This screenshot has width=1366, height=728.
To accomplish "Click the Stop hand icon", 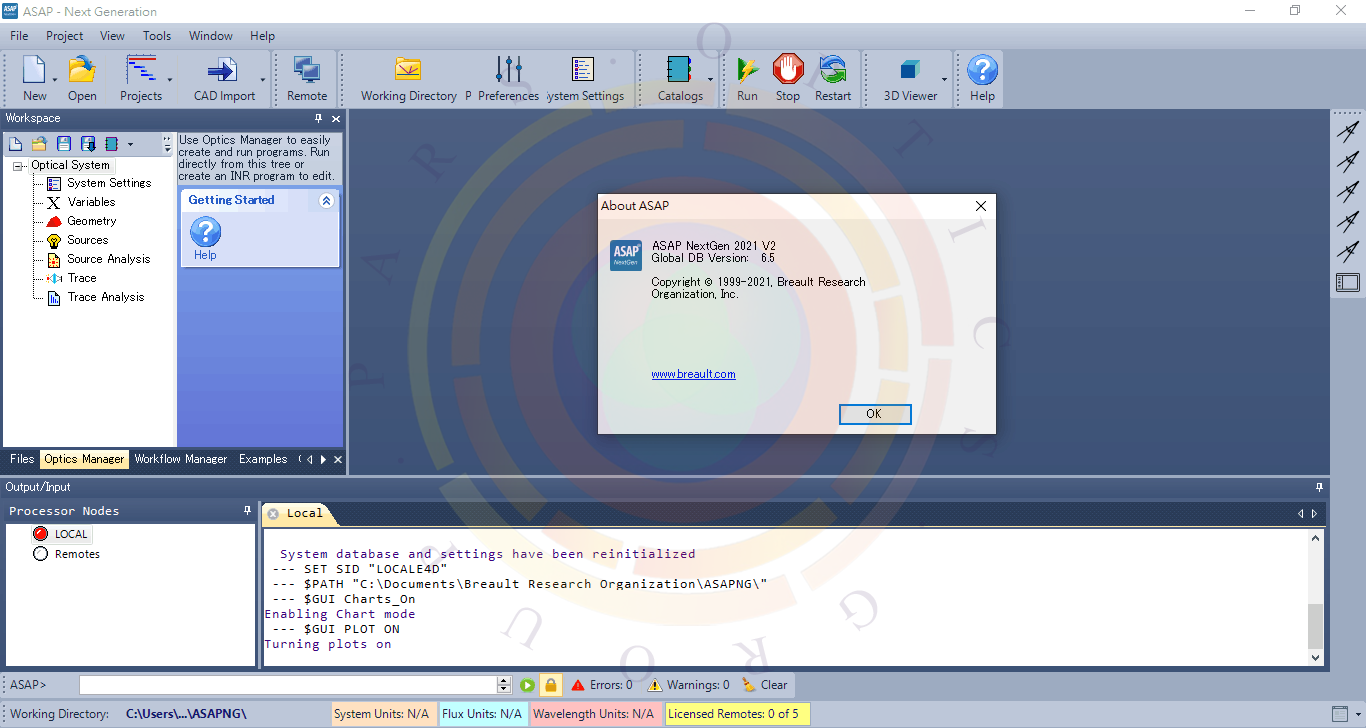I will tap(788, 69).
